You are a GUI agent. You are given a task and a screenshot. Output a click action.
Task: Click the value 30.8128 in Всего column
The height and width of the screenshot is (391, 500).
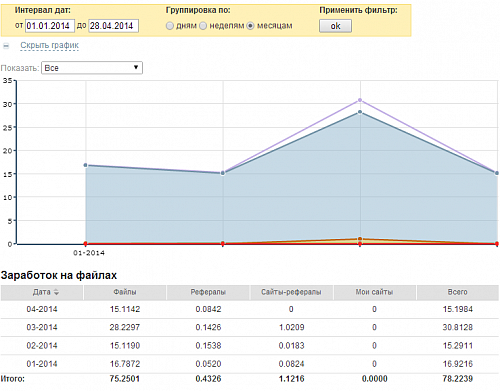click(458, 327)
